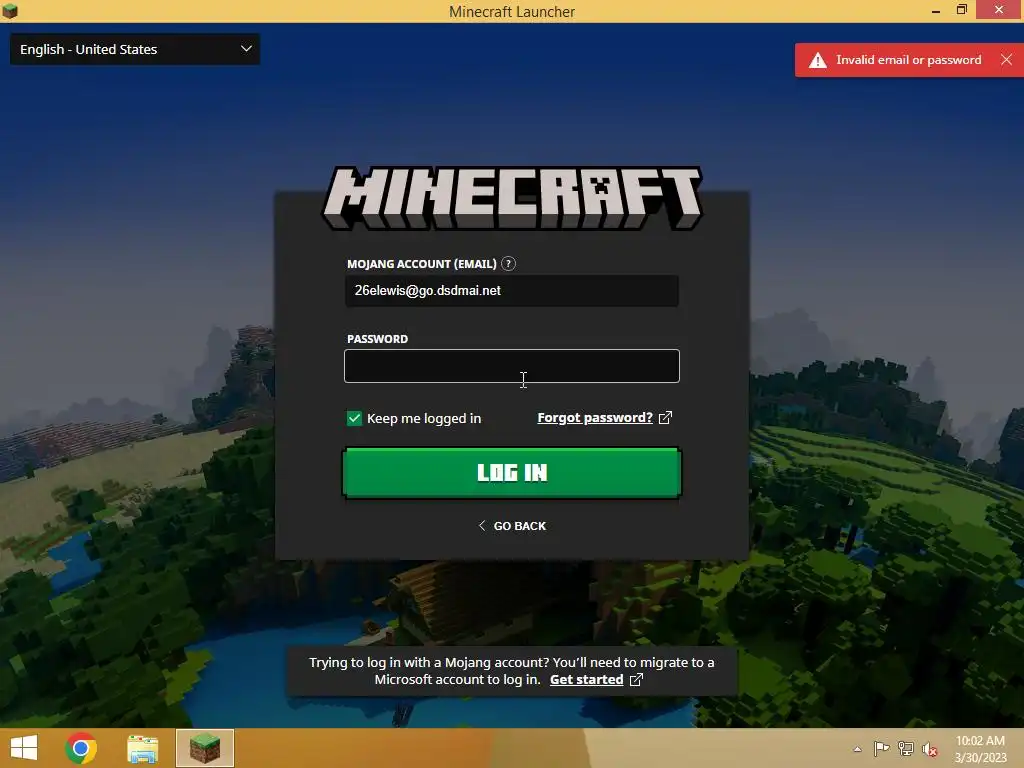Open Action Center flag icon

click(881, 748)
